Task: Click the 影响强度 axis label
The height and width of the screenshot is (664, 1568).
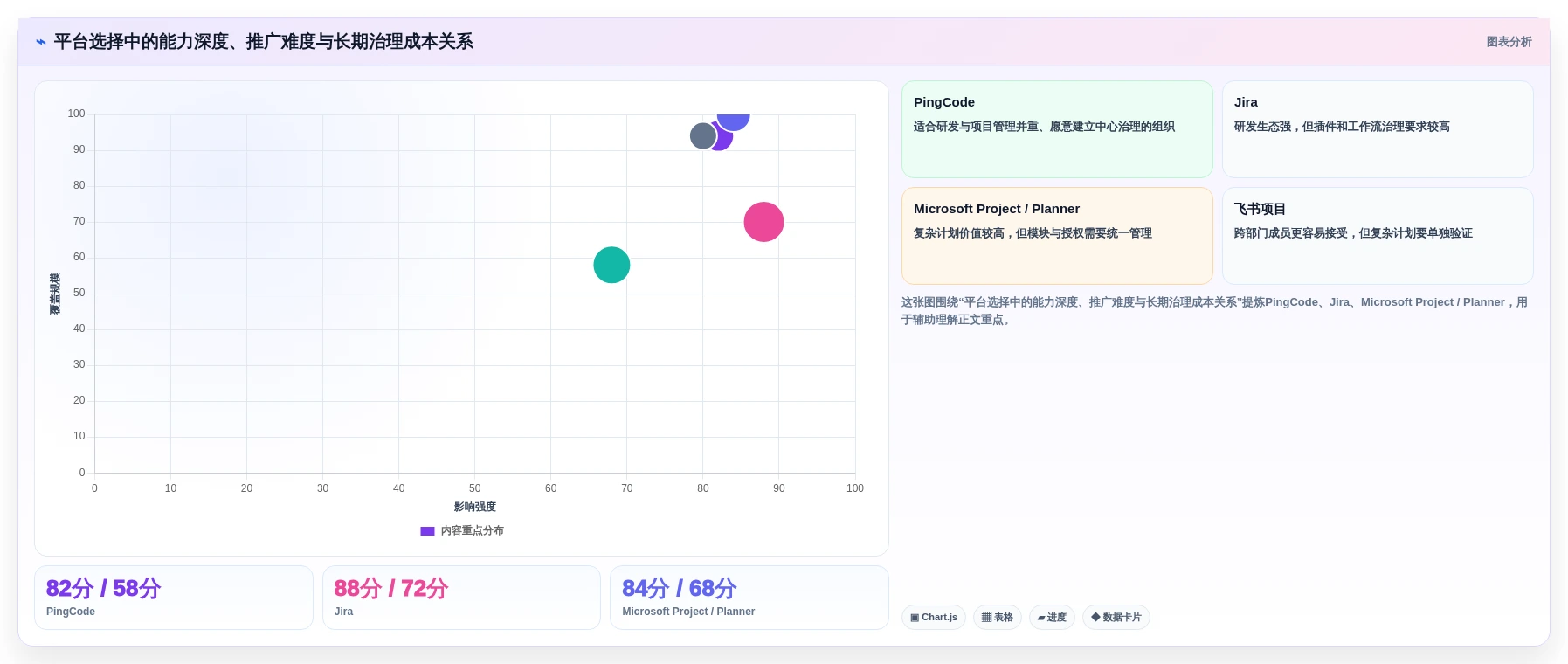Action: 474,507
